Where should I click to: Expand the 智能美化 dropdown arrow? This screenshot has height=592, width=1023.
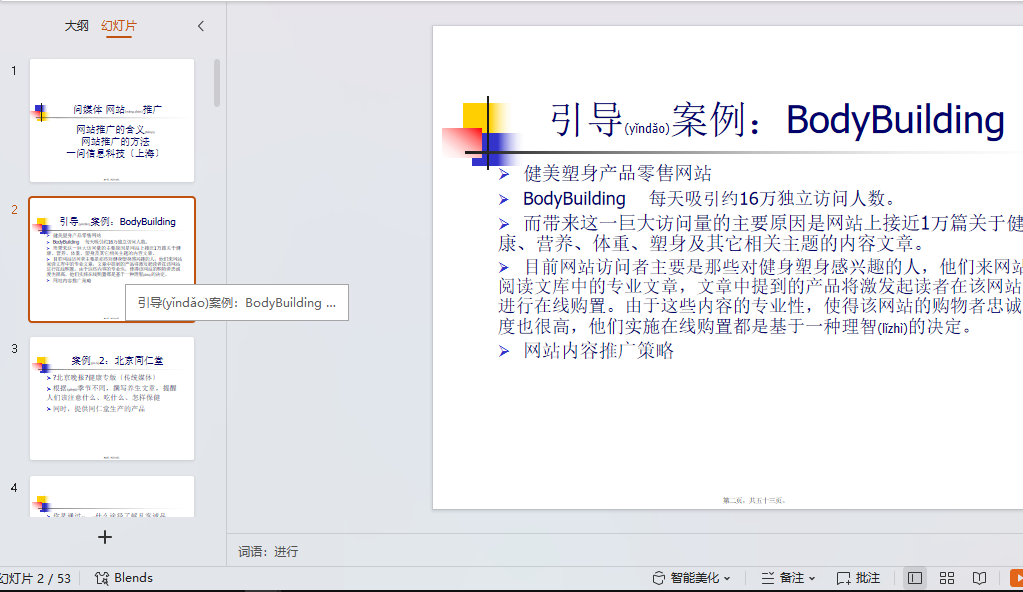pos(727,578)
